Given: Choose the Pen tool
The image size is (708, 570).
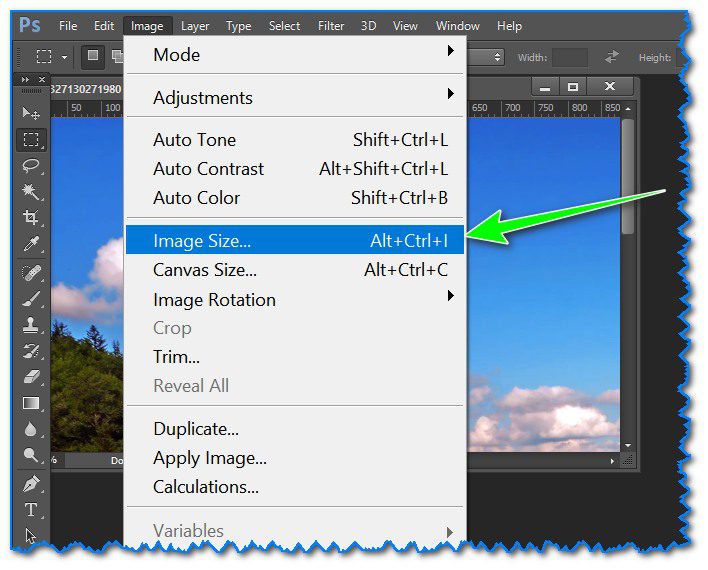Looking at the screenshot, I should point(31,484).
